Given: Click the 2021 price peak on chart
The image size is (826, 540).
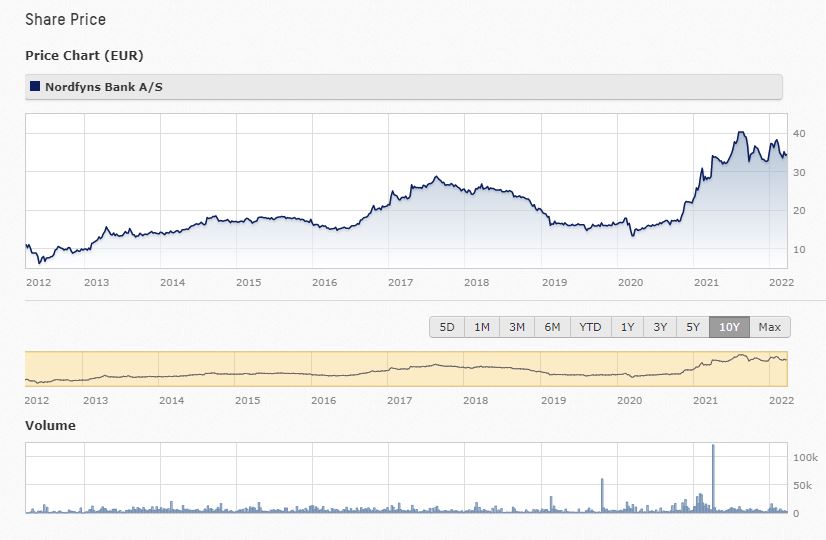Looking at the screenshot, I should click(740, 133).
